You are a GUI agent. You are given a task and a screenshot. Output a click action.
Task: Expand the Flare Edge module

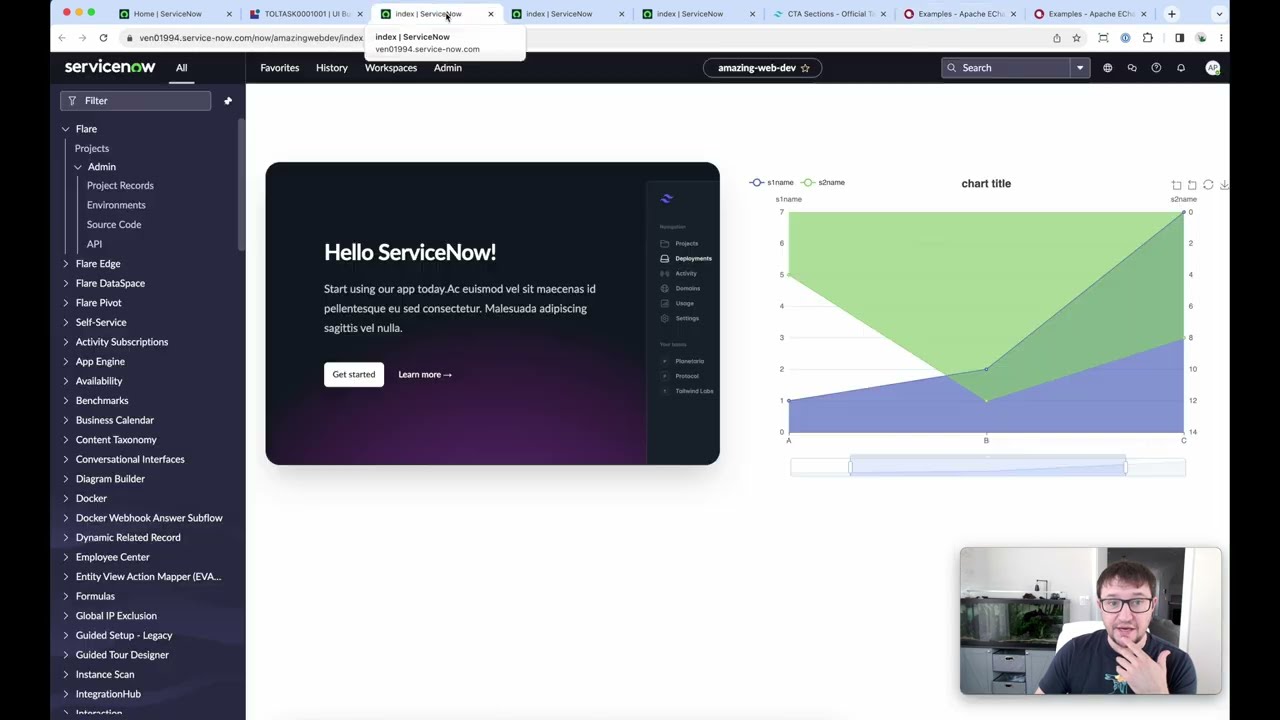click(65, 264)
